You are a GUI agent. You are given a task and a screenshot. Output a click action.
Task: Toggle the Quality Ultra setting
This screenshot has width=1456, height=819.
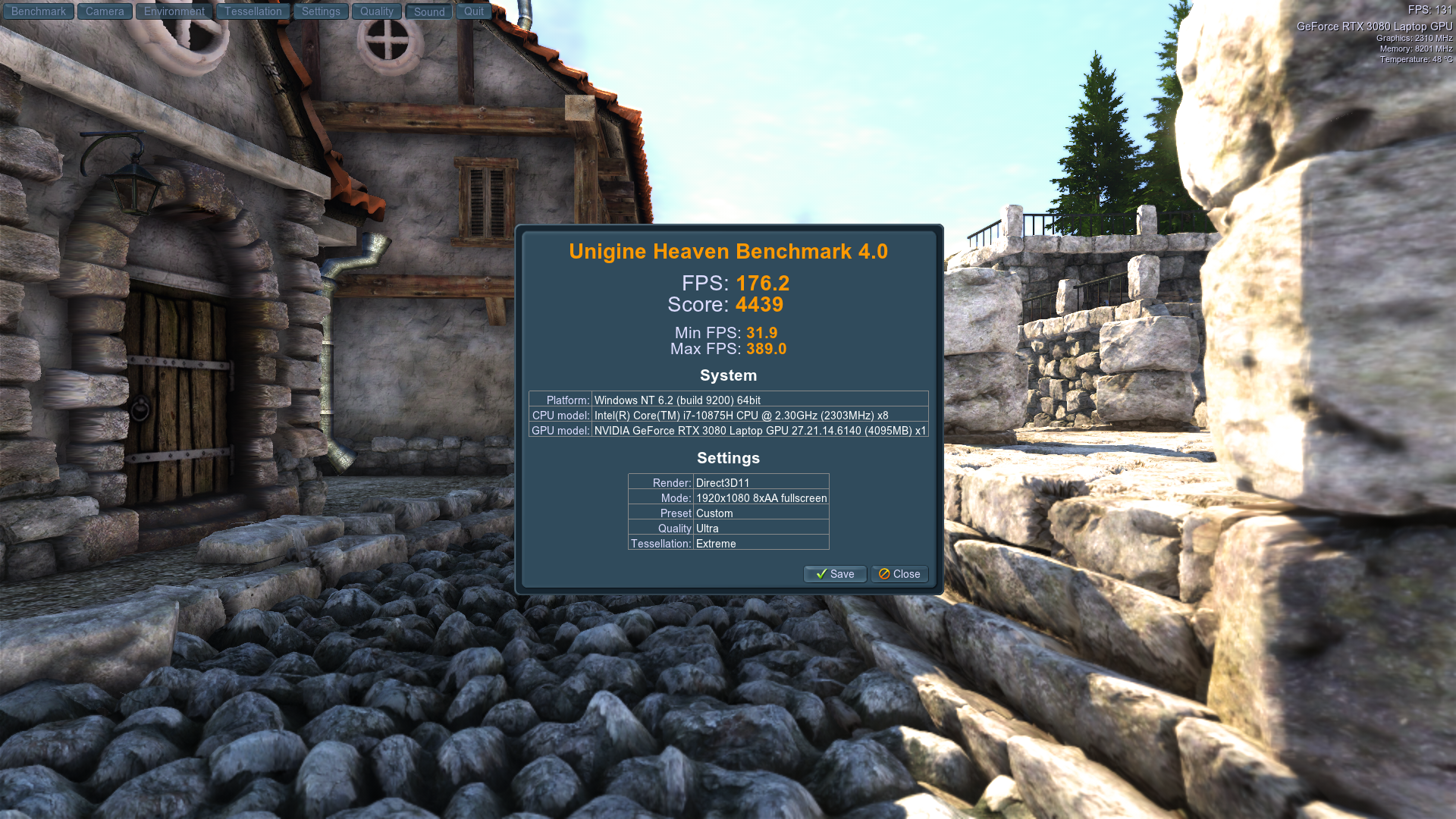click(760, 528)
